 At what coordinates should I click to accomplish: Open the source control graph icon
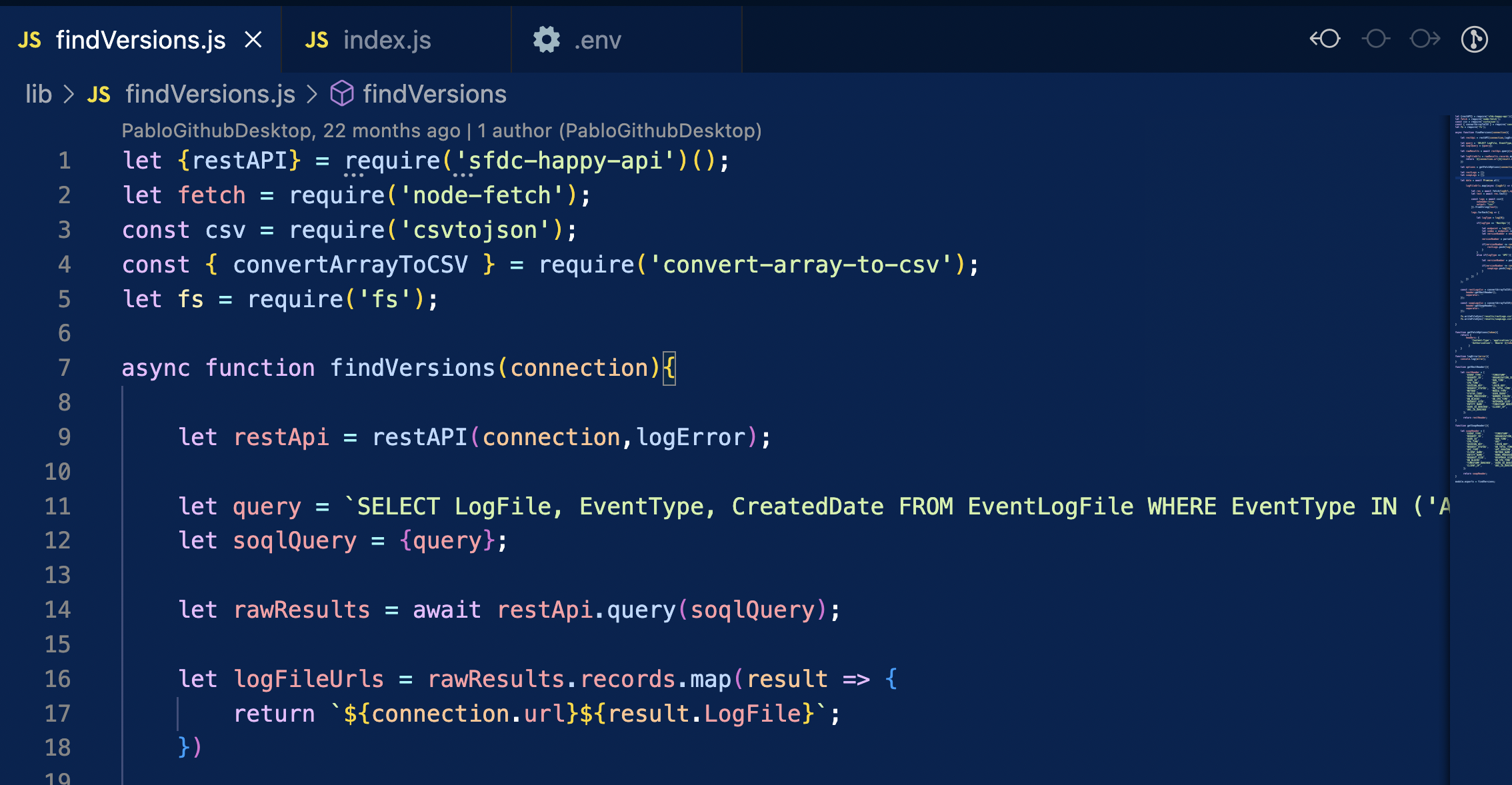(1474, 39)
